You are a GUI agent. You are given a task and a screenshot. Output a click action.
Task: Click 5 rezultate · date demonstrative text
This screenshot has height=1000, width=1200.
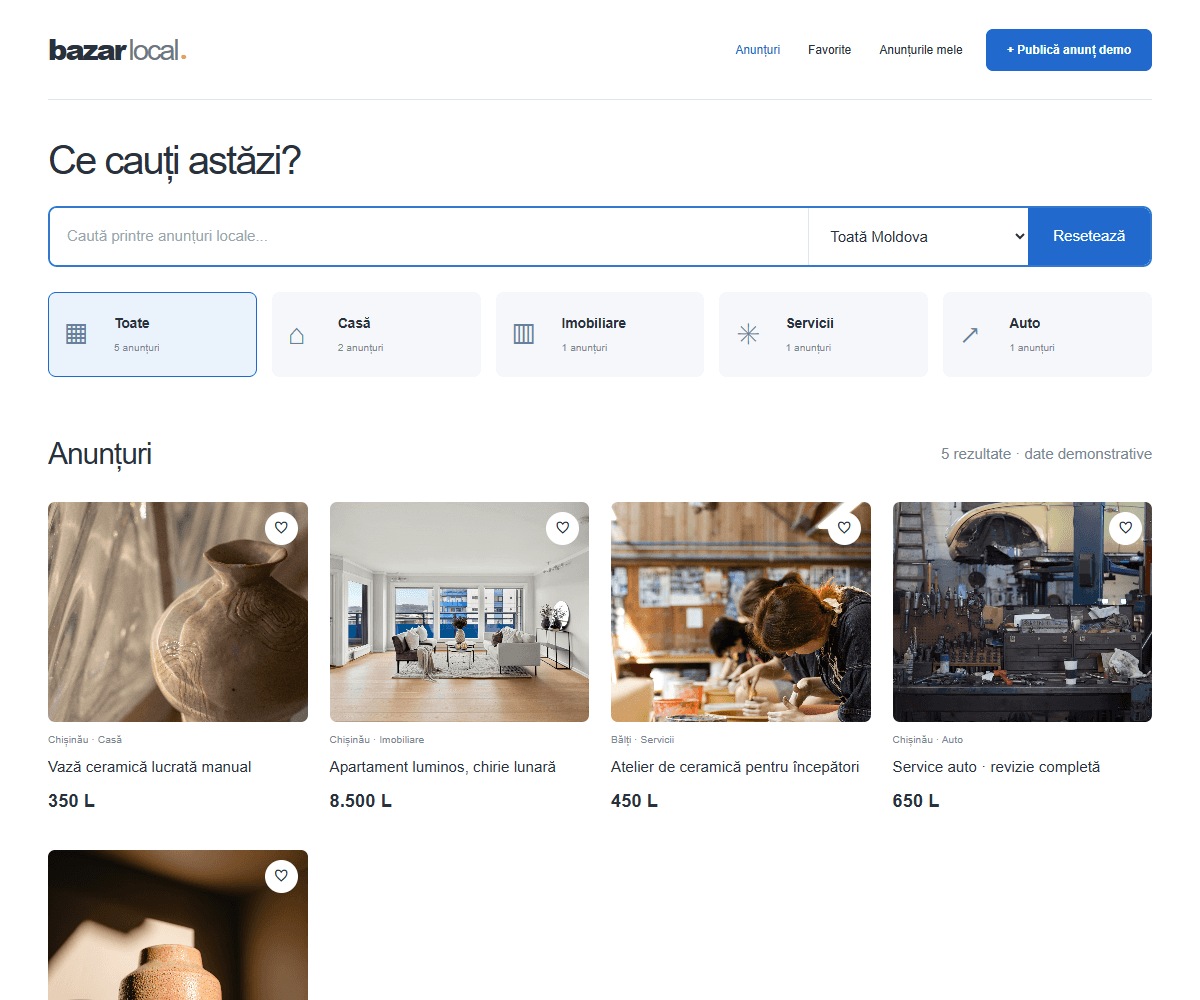(1046, 454)
